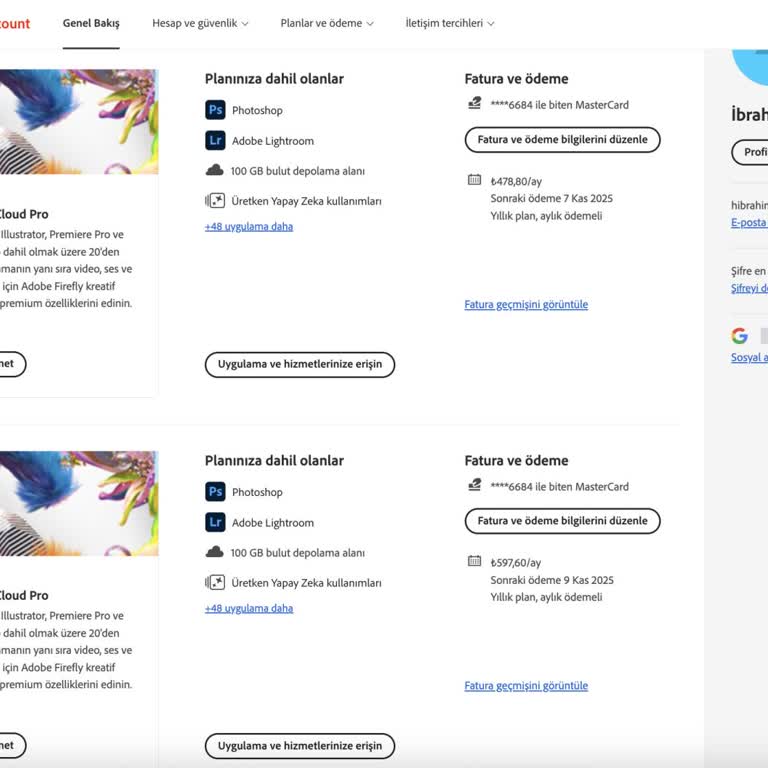Image resolution: width=768 pixels, height=768 pixels.
Task: Click Lightroom icon in ₺478,80 plan
Action: (x=215, y=141)
